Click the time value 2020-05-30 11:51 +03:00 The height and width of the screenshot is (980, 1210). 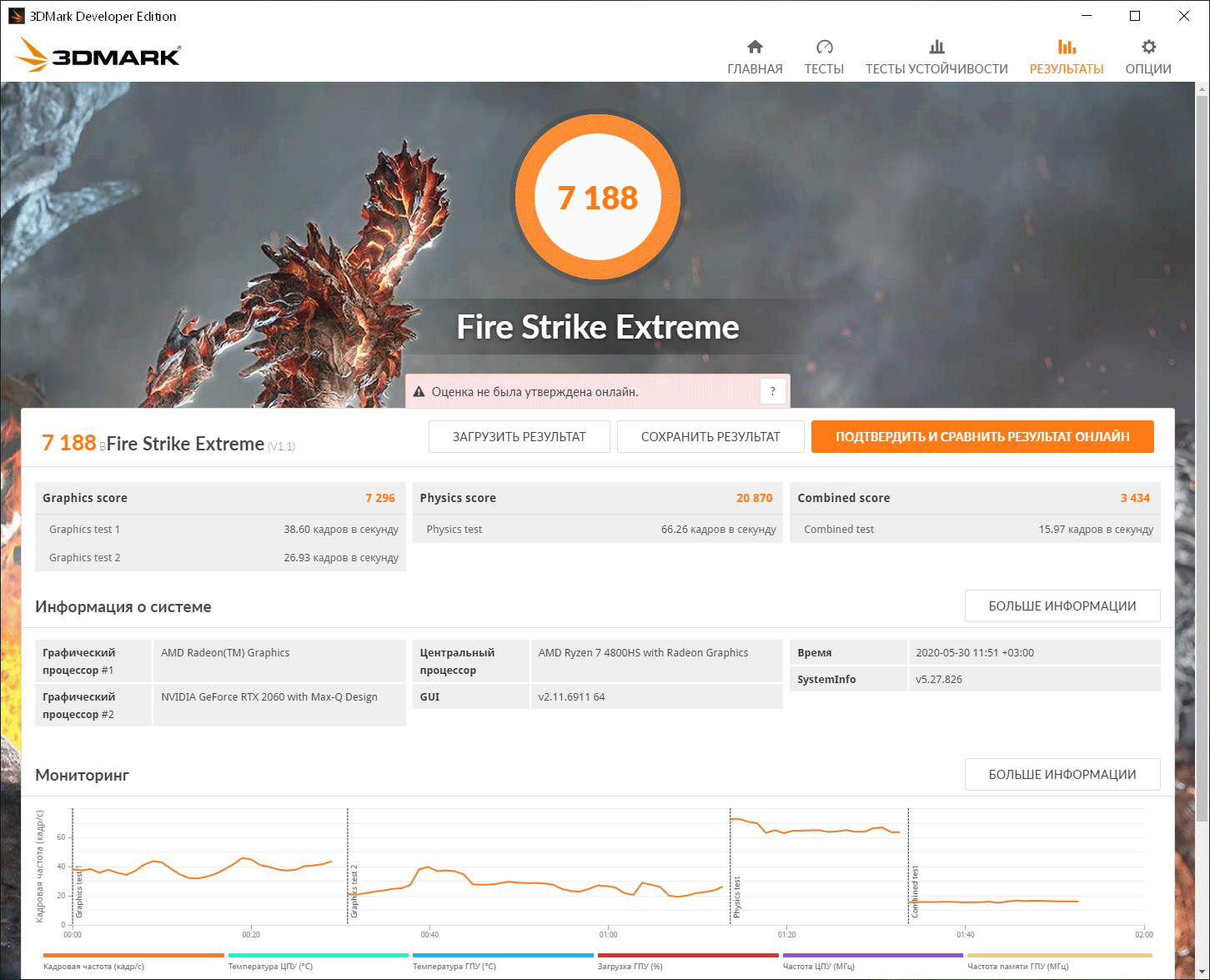click(975, 653)
